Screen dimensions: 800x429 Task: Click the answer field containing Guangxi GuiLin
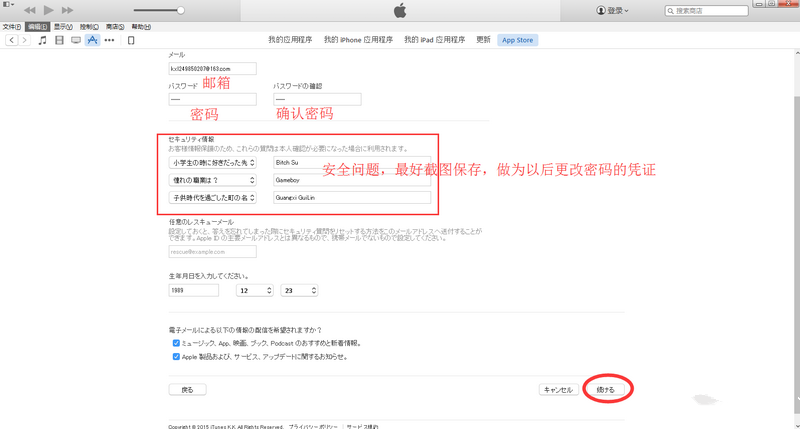click(352, 197)
